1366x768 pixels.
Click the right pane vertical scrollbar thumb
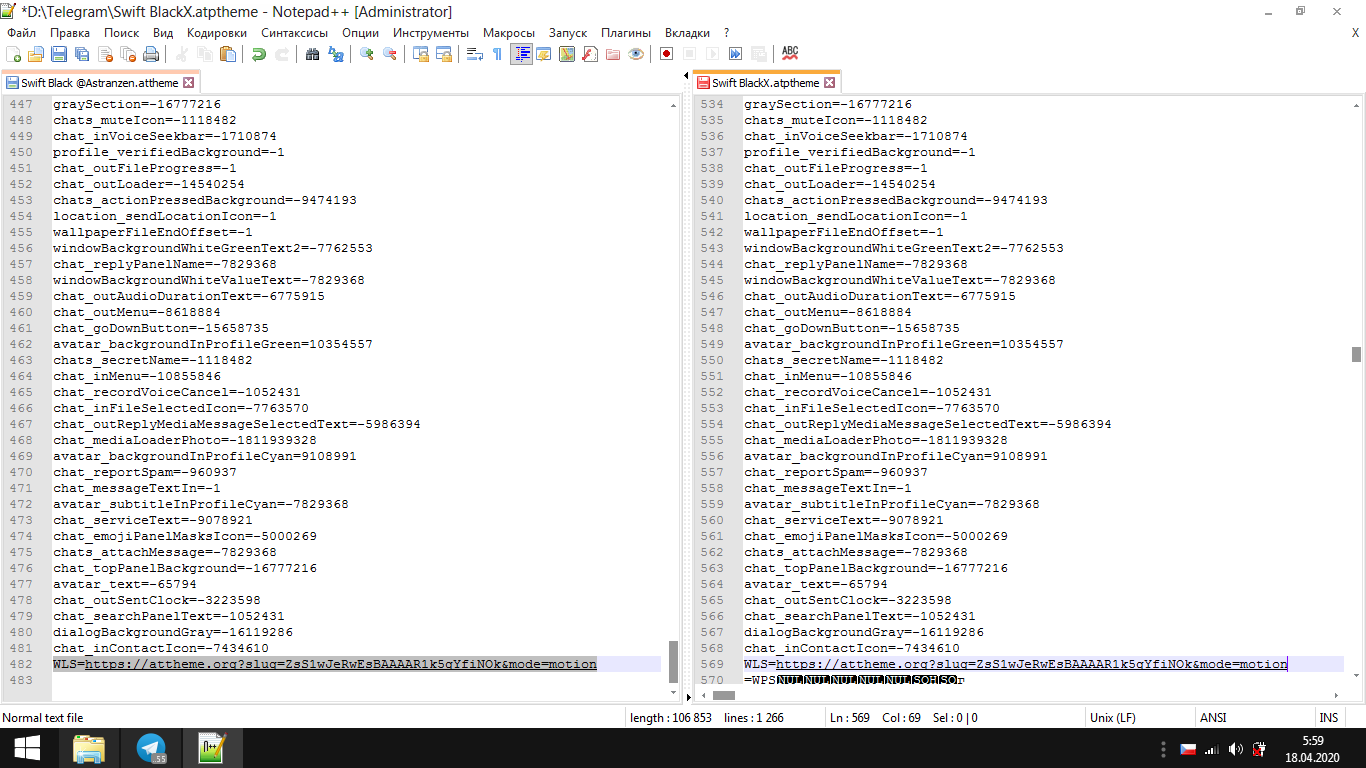1357,354
